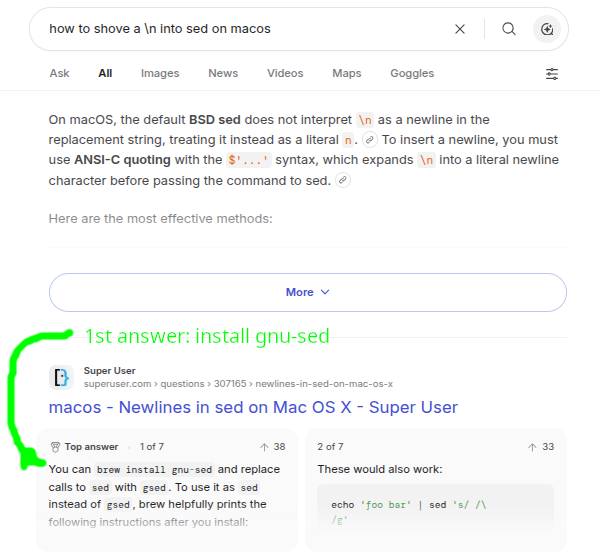
Task: Expand the AI answer with More
Action: (308, 292)
